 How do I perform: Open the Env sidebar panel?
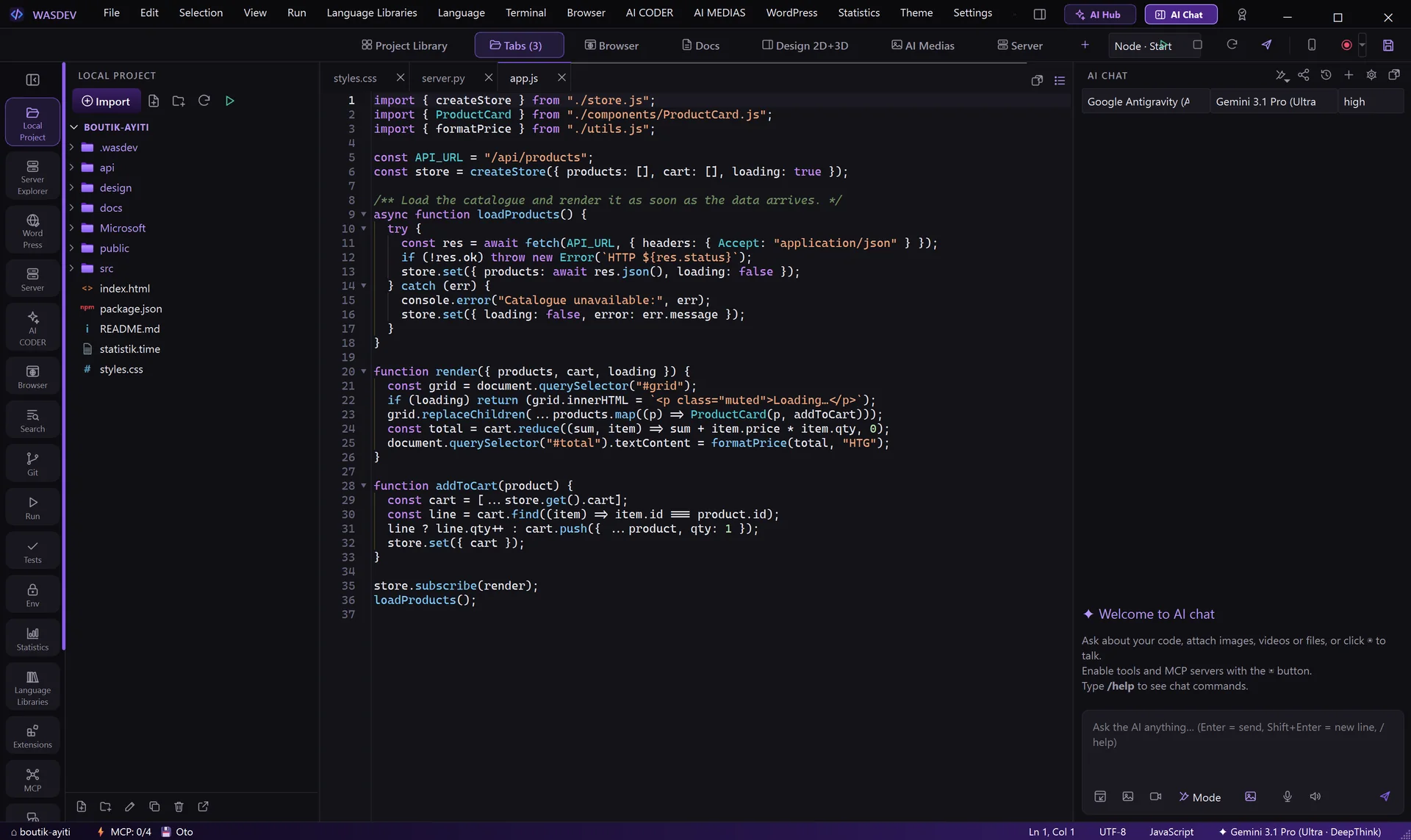click(x=32, y=595)
